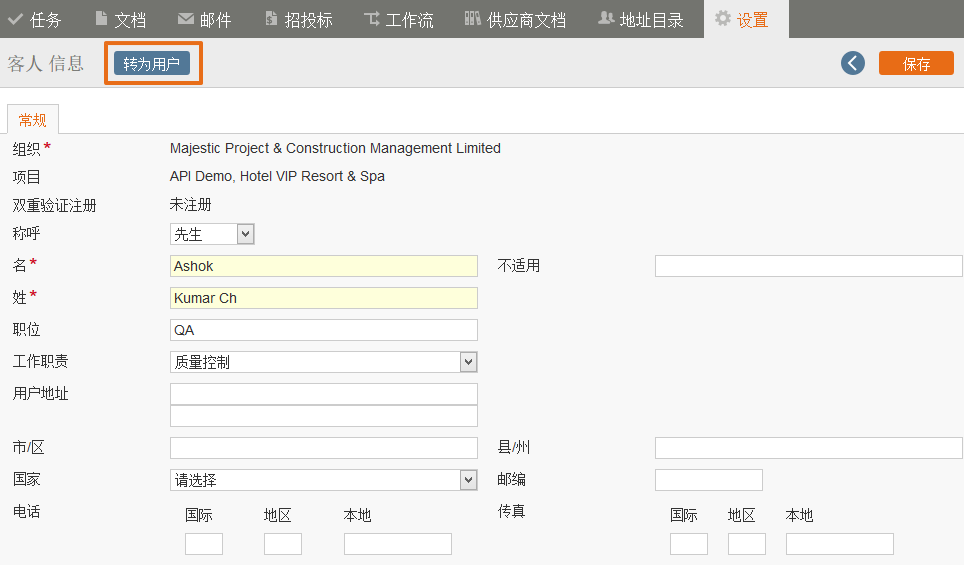
Task: Open the 招投标 tender tab
Action: [299, 20]
